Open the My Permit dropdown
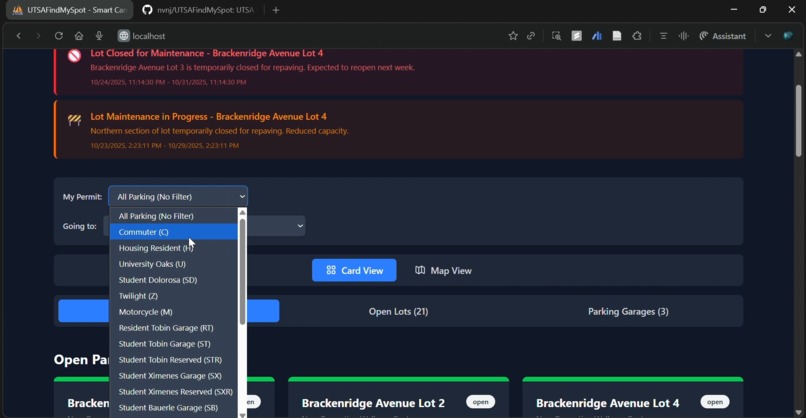This screenshot has width=806, height=418. pyautogui.click(x=178, y=196)
